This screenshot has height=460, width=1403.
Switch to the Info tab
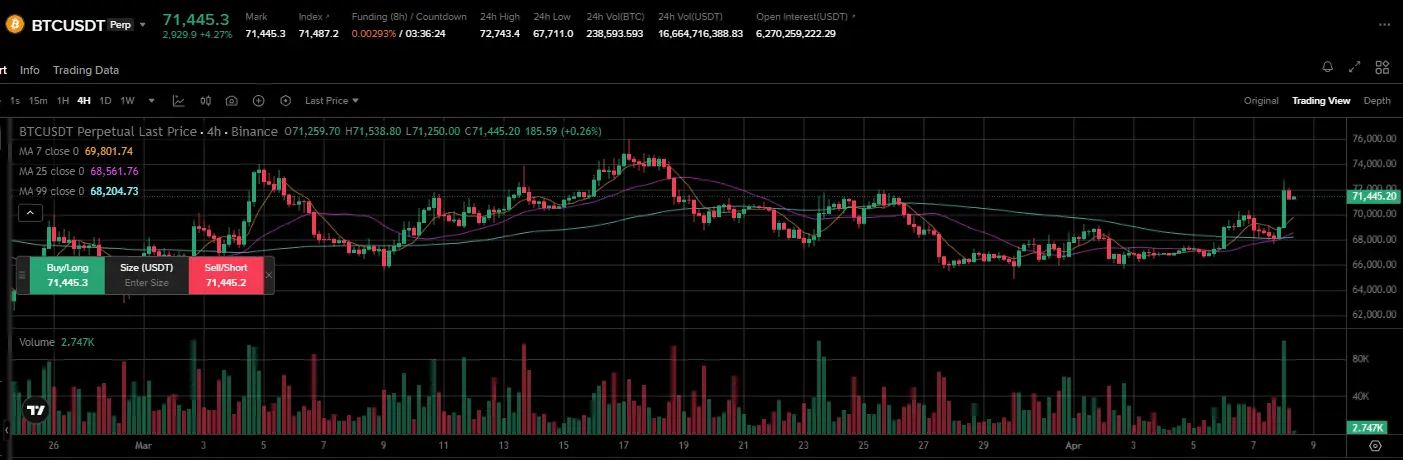[30, 70]
